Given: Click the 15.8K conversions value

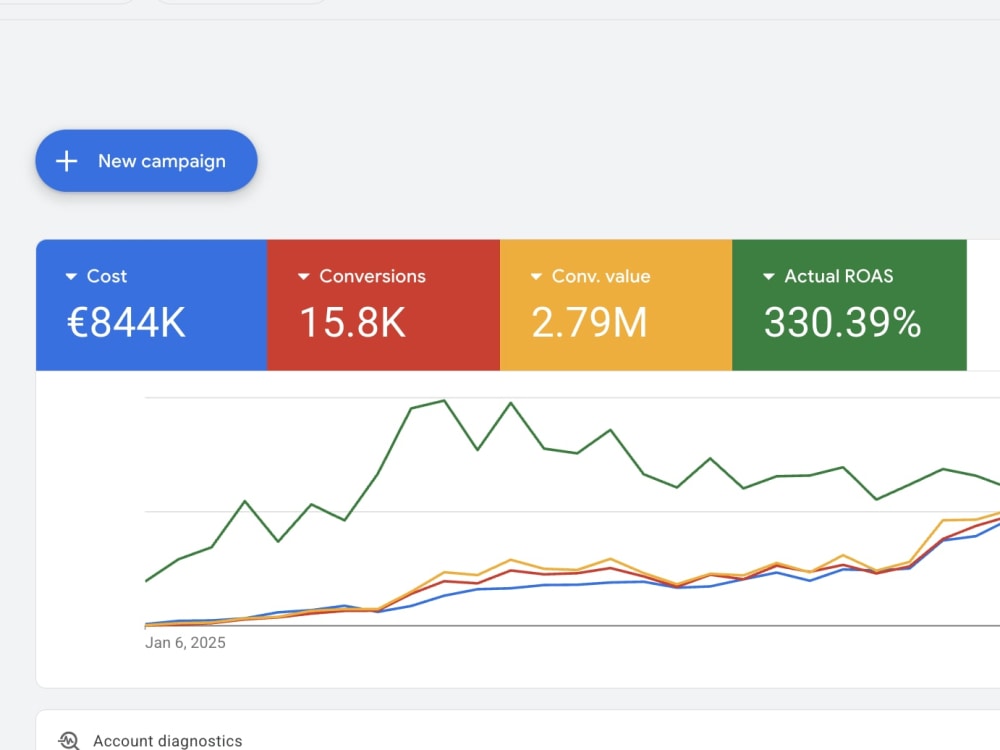Looking at the screenshot, I should click(x=352, y=322).
